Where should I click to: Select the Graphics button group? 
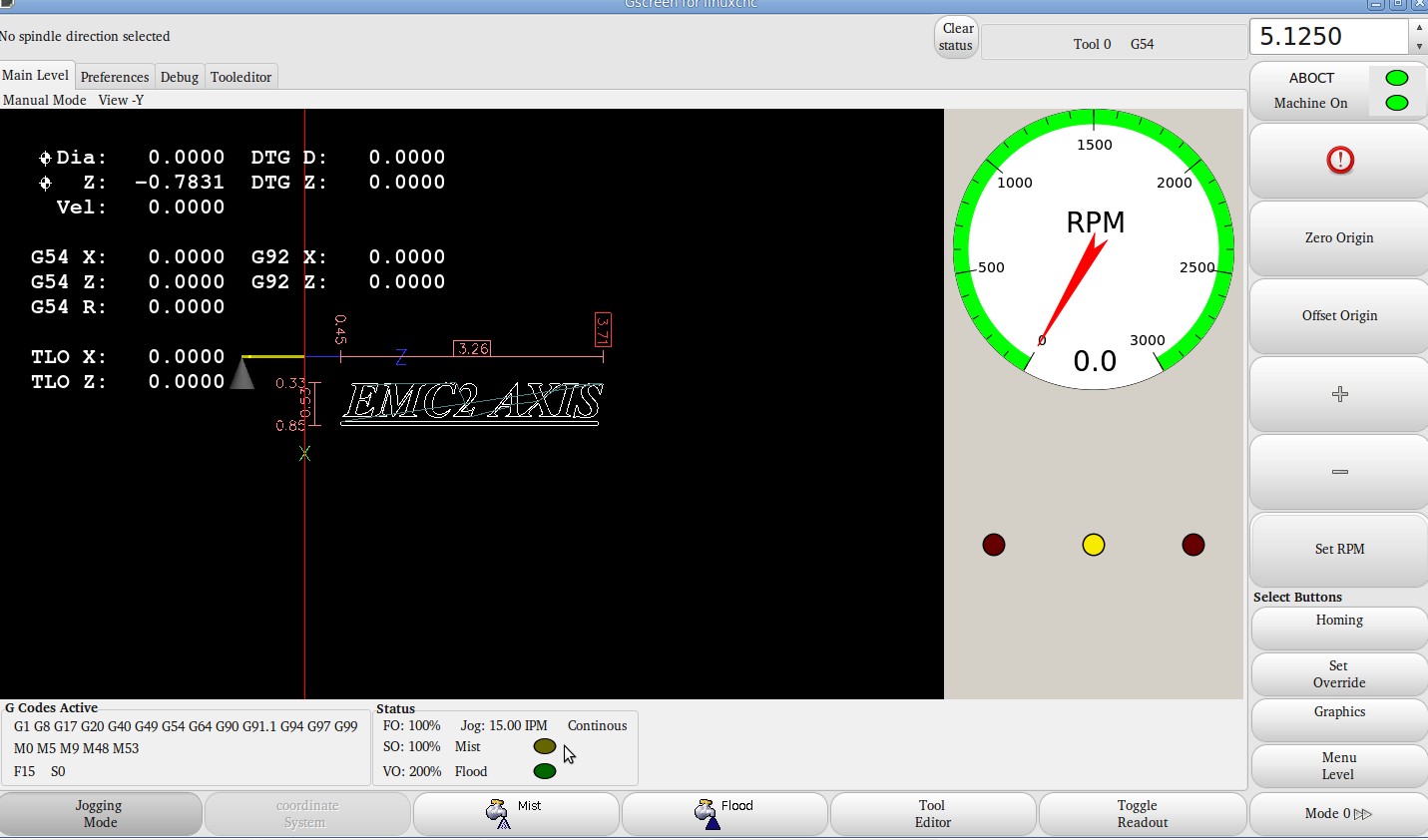pyautogui.click(x=1339, y=719)
